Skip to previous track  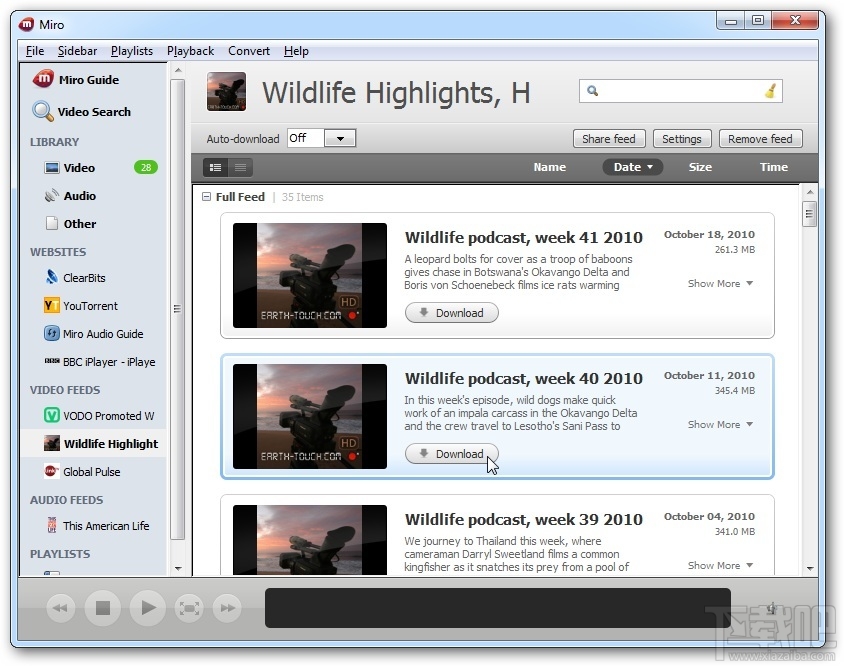point(60,608)
